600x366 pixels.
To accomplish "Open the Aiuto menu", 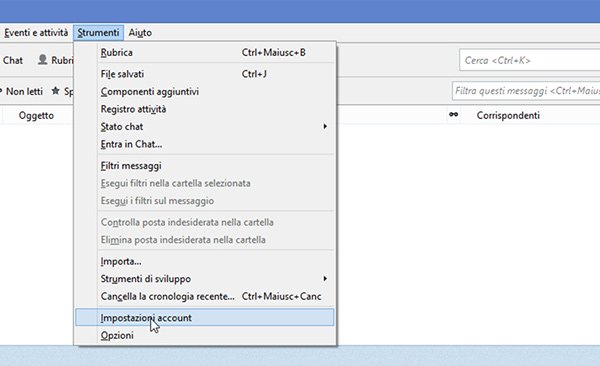I will click(x=140, y=33).
